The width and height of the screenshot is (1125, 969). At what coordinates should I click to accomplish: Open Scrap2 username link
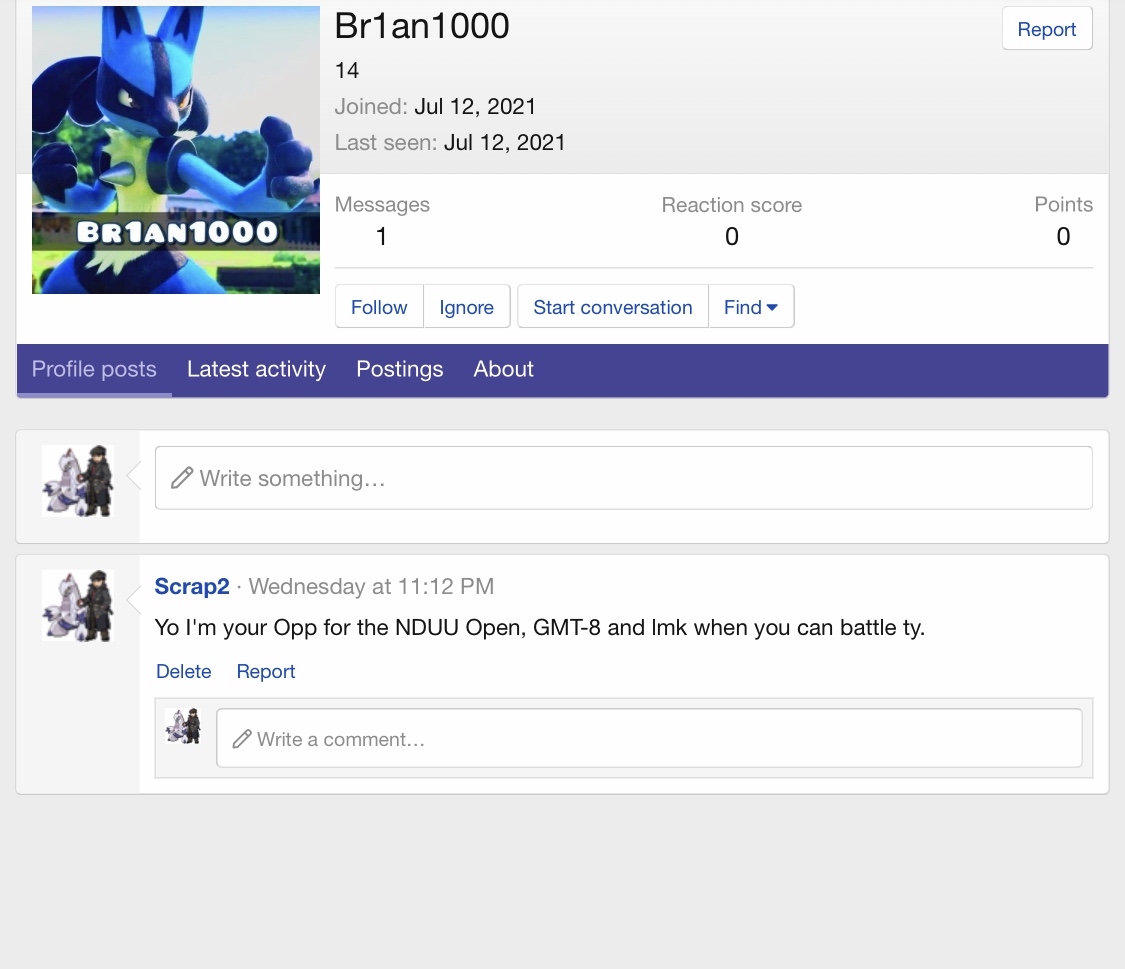(x=192, y=586)
